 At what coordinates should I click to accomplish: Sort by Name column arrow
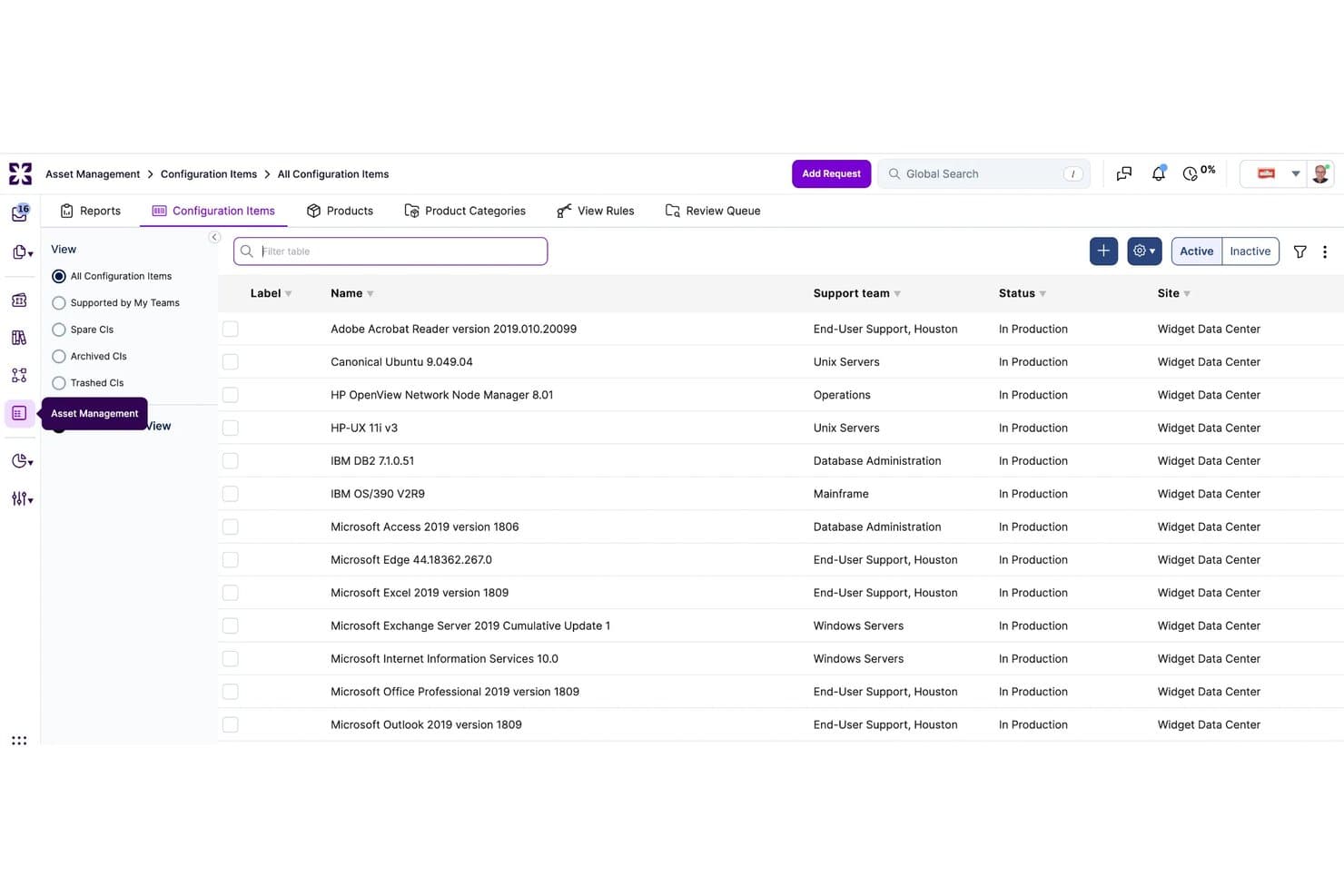[x=371, y=294]
